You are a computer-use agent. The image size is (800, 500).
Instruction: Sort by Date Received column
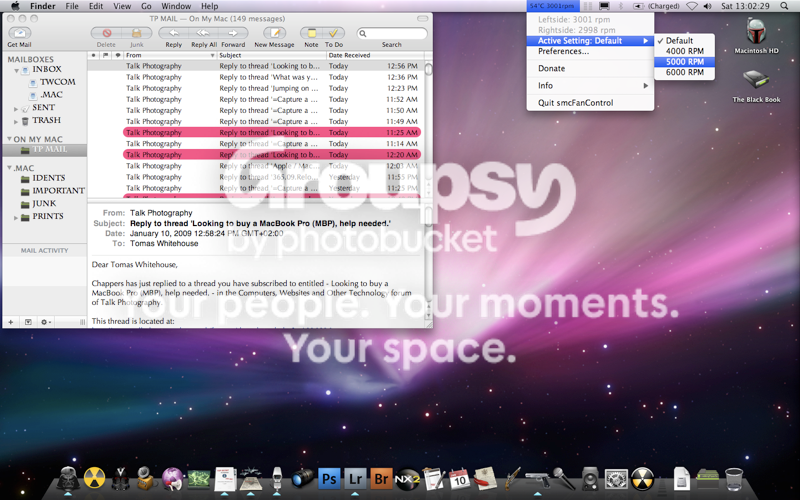pyautogui.click(x=375, y=55)
